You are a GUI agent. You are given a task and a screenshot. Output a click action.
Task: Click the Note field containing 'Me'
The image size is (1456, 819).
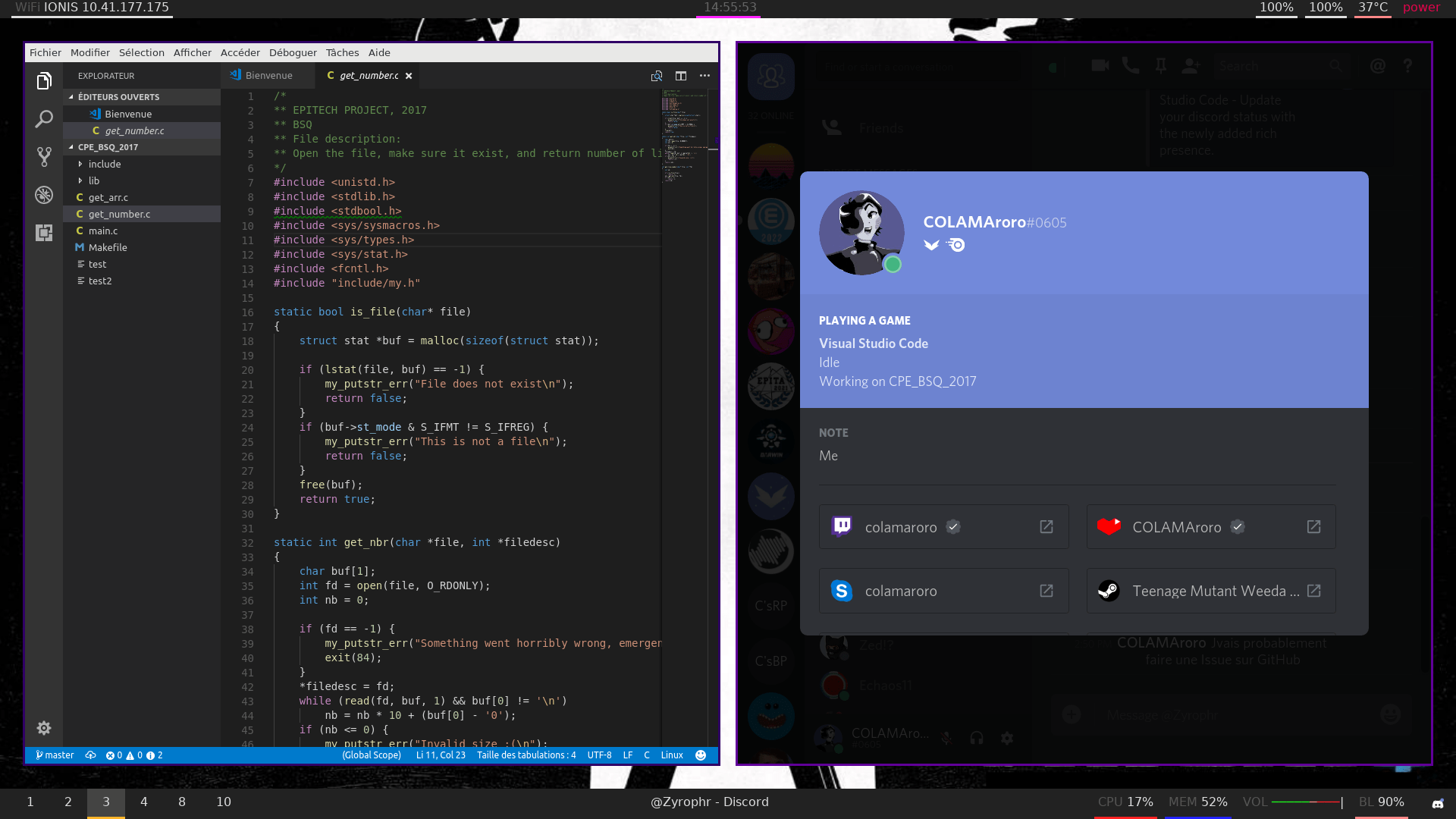pyautogui.click(x=1077, y=456)
